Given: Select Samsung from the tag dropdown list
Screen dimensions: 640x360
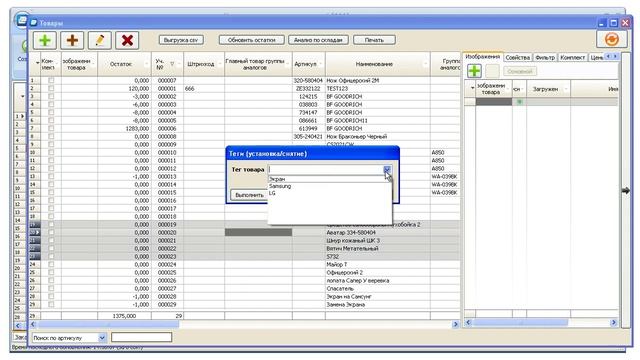Looking at the screenshot, I should click(329, 186).
